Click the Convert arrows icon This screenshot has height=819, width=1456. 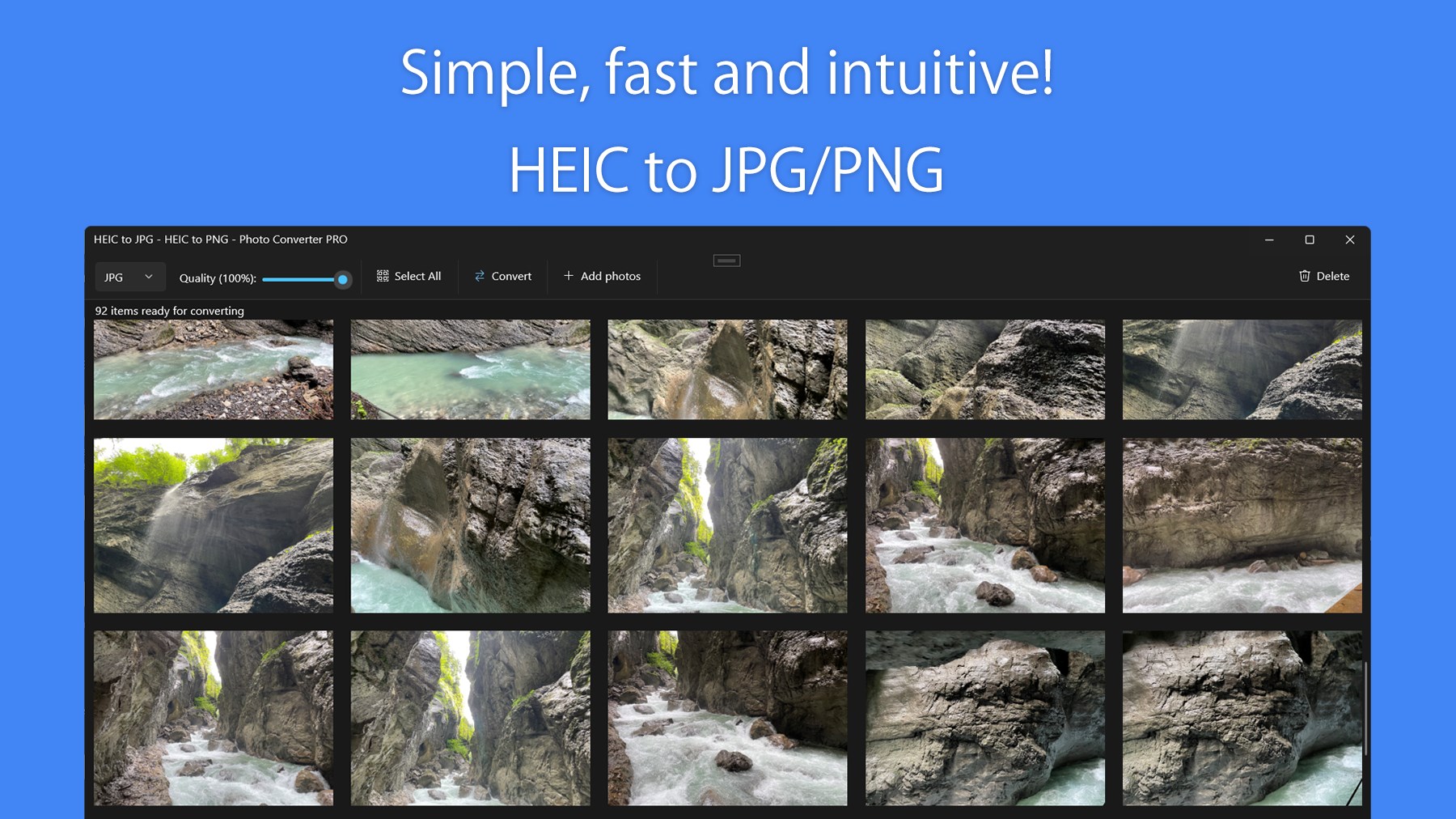(x=479, y=276)
